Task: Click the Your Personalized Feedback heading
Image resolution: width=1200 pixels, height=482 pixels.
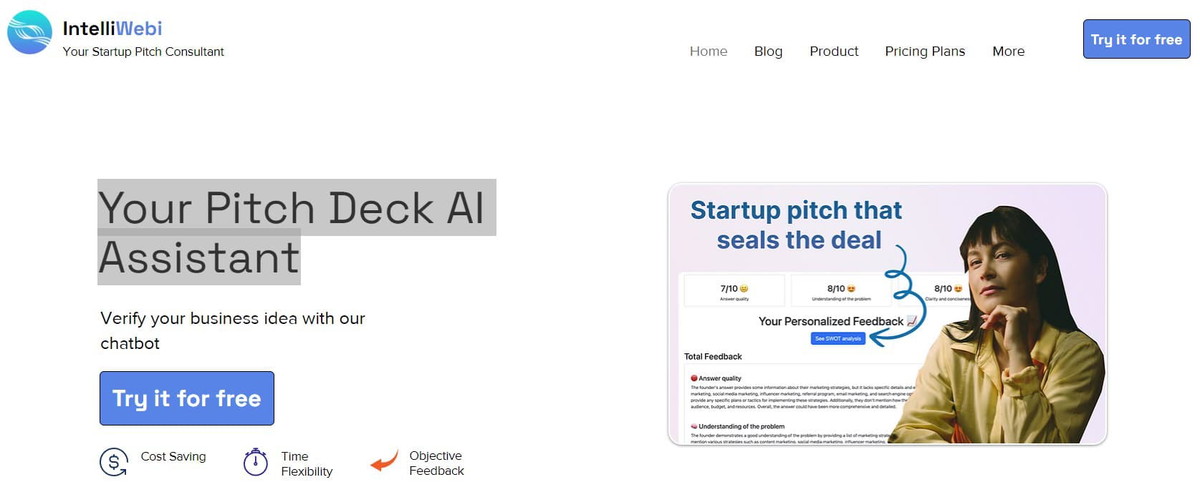Action: point(832,321)
